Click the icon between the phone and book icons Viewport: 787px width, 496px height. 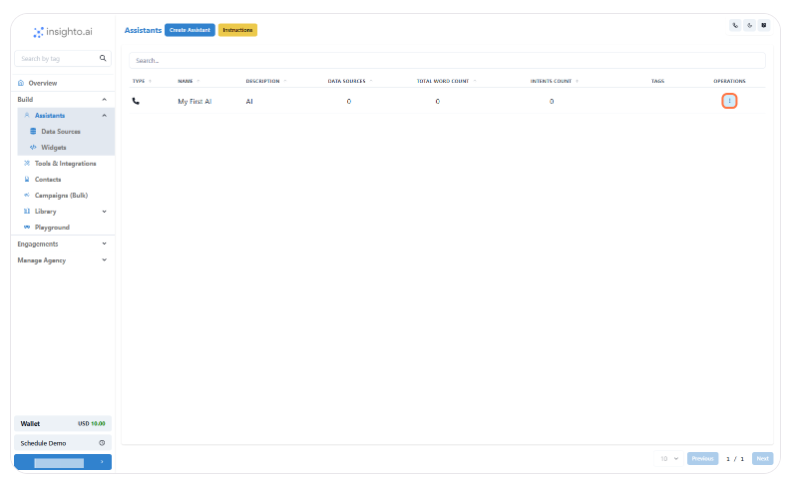[x=749, y=25]
